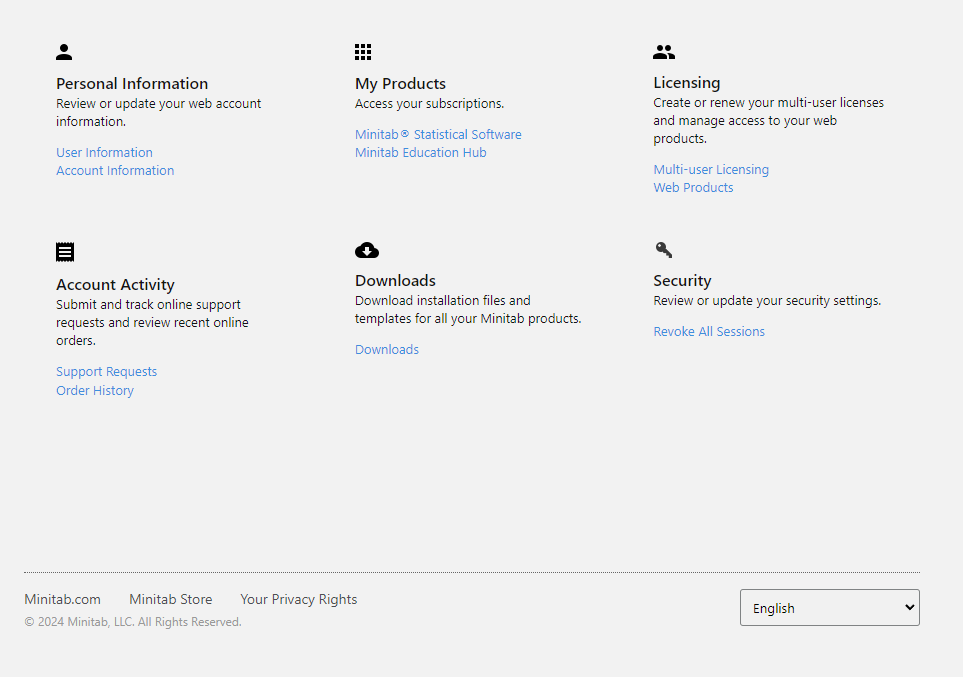Open Your Privacy Rights footer link
This screenshot has width=963, height=677.
point(298,600)
